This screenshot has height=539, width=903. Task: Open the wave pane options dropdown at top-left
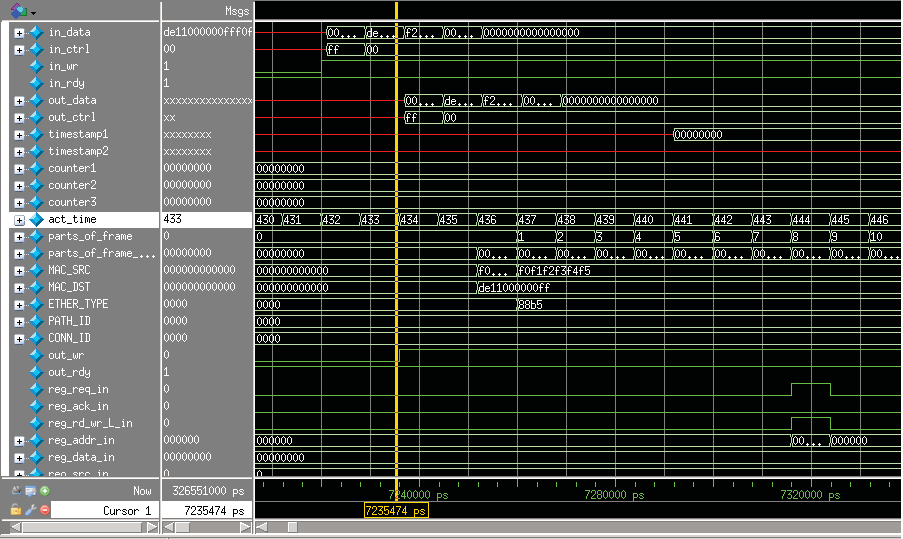click(x=33, y=13)
